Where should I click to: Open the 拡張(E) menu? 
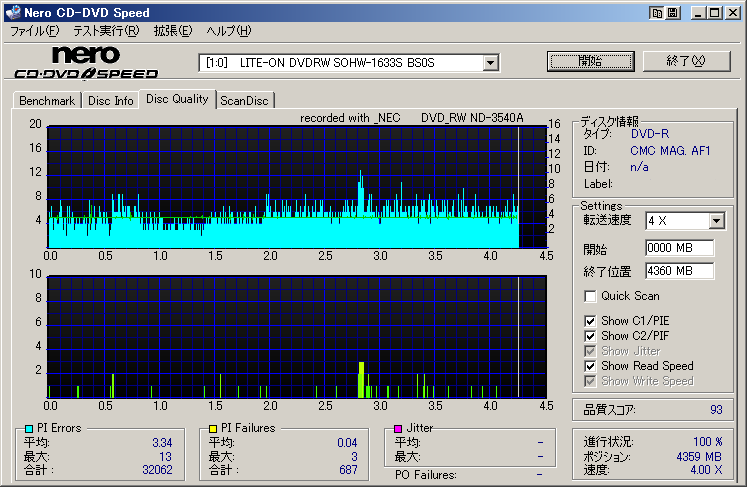point(172,31)
